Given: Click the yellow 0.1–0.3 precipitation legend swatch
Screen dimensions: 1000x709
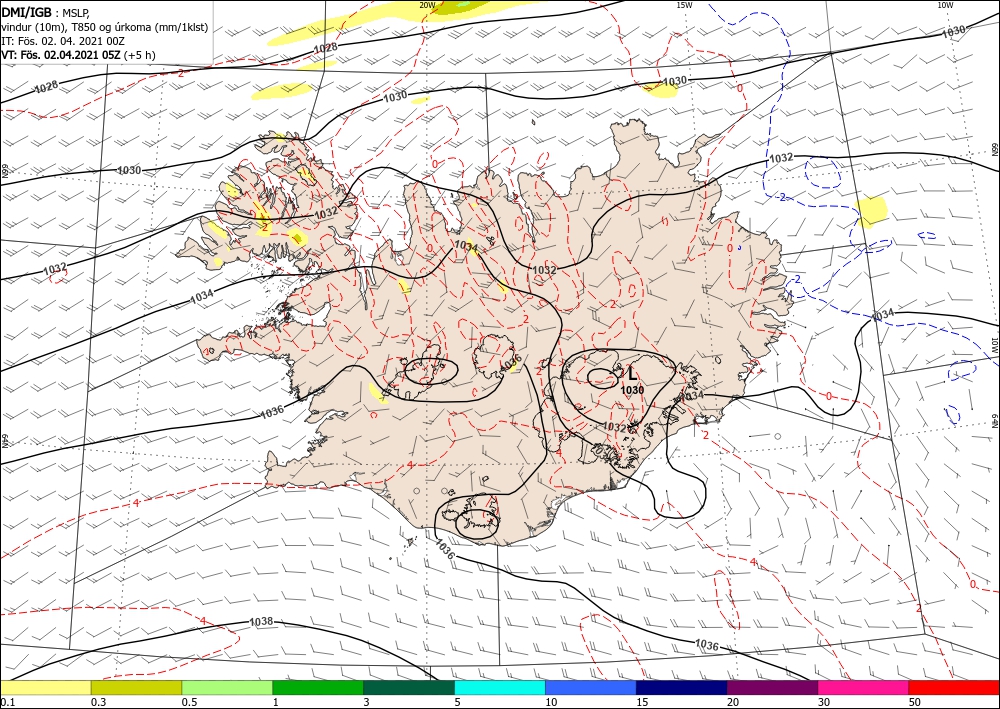Looking at the screenshot, I should coord(45,688).
